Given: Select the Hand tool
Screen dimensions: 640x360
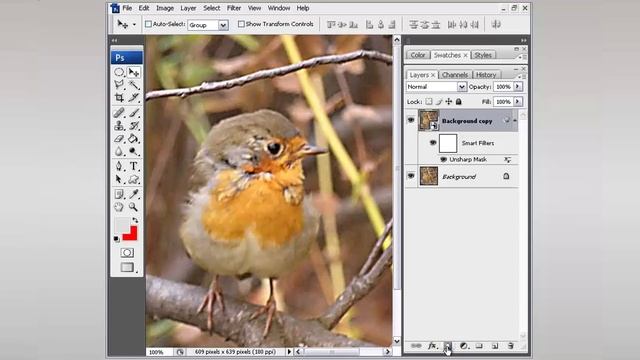Looking at the screenshot, I should (x=119, y=207).
